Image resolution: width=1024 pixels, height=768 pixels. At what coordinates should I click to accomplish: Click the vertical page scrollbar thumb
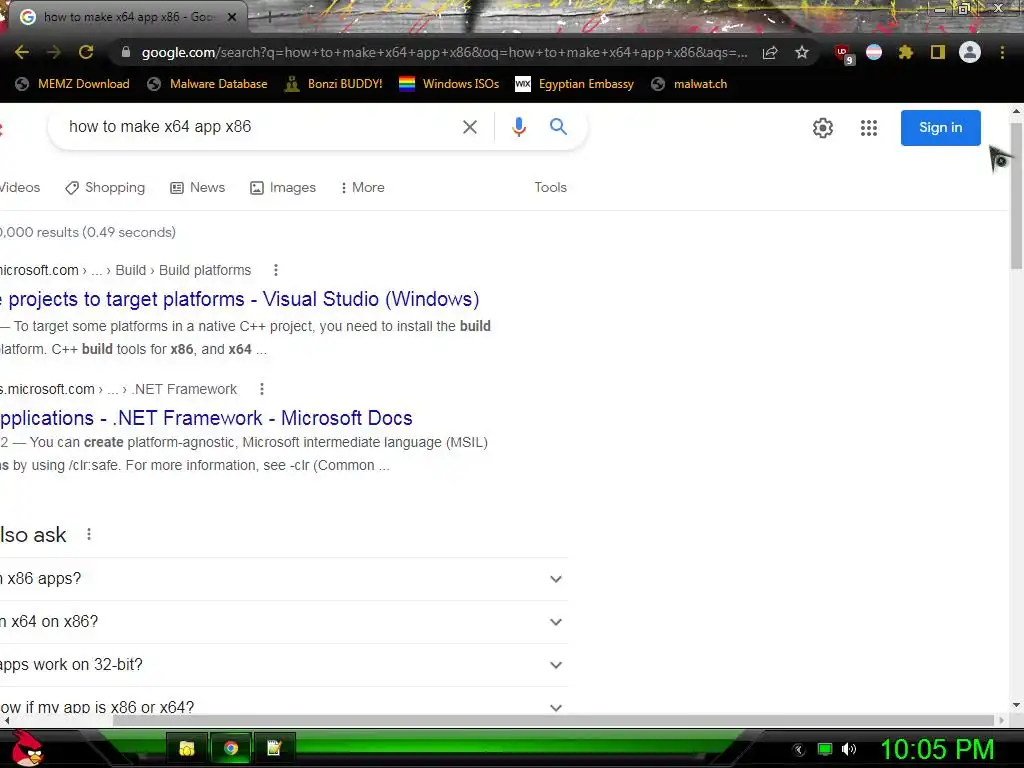[x=1016, y=195]
